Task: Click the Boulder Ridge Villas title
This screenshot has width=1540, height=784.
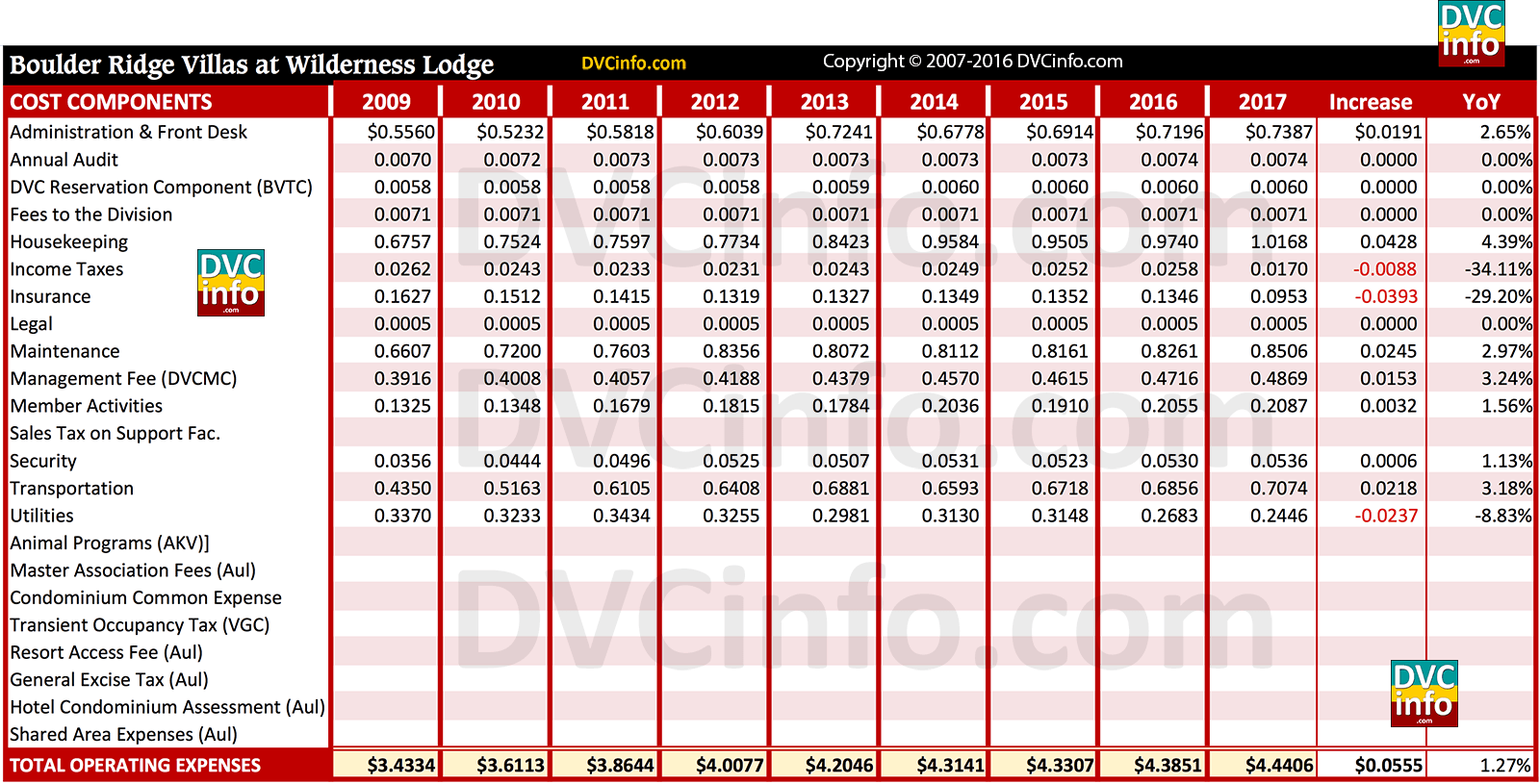Action: coord(251,64)
